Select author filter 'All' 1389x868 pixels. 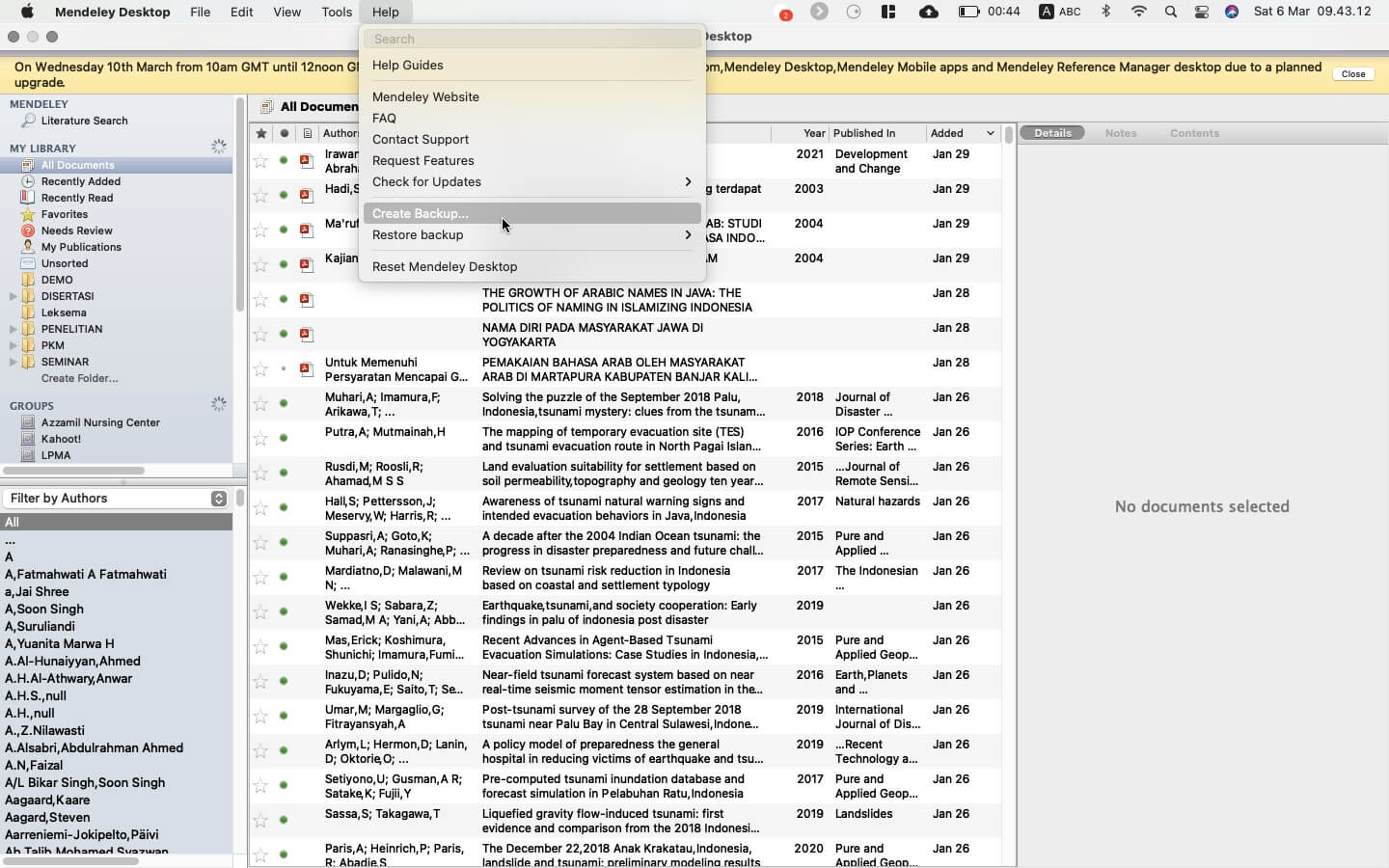pos(116,522)
